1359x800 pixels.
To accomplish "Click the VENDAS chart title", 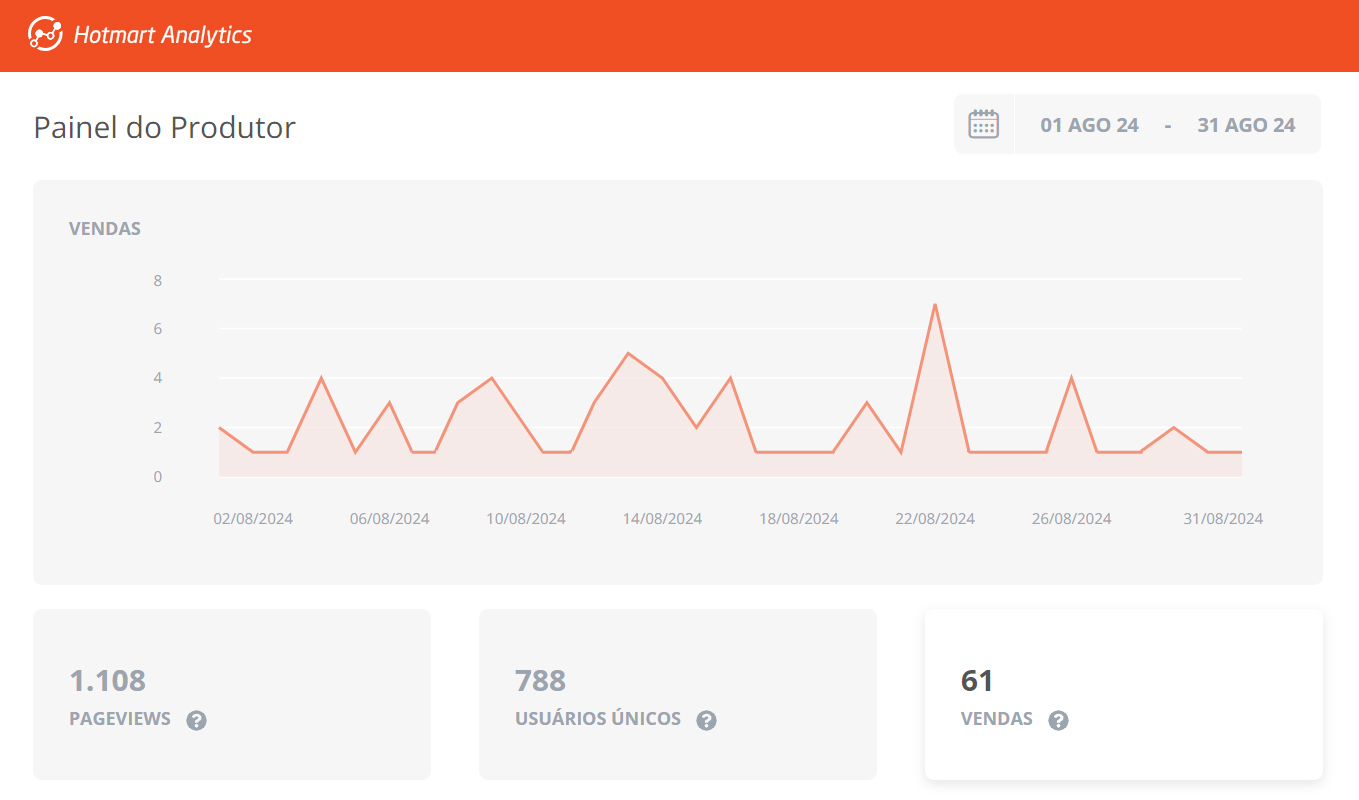I will click(x=105, y=228).
